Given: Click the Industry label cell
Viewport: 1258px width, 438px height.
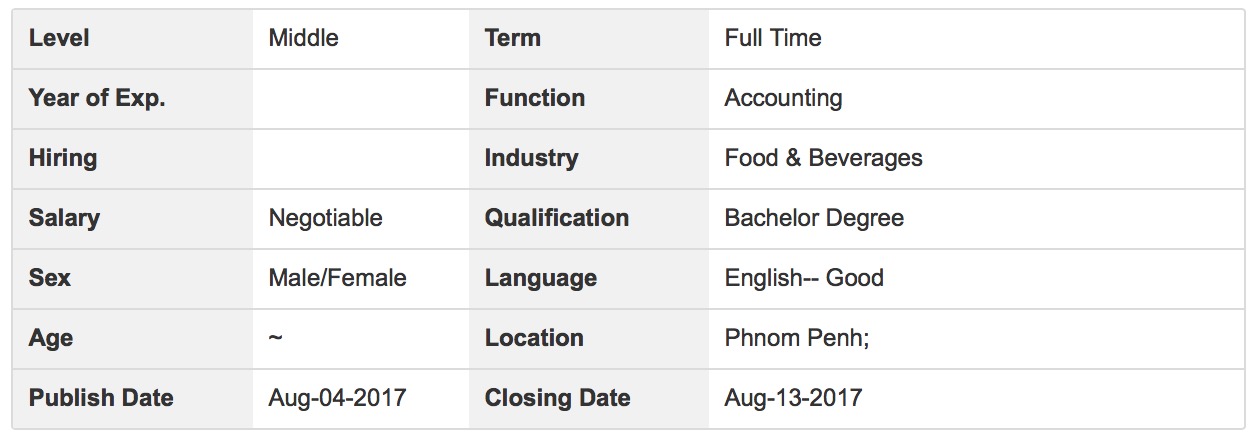Looking at the screenshot, I should coord(588,159).
